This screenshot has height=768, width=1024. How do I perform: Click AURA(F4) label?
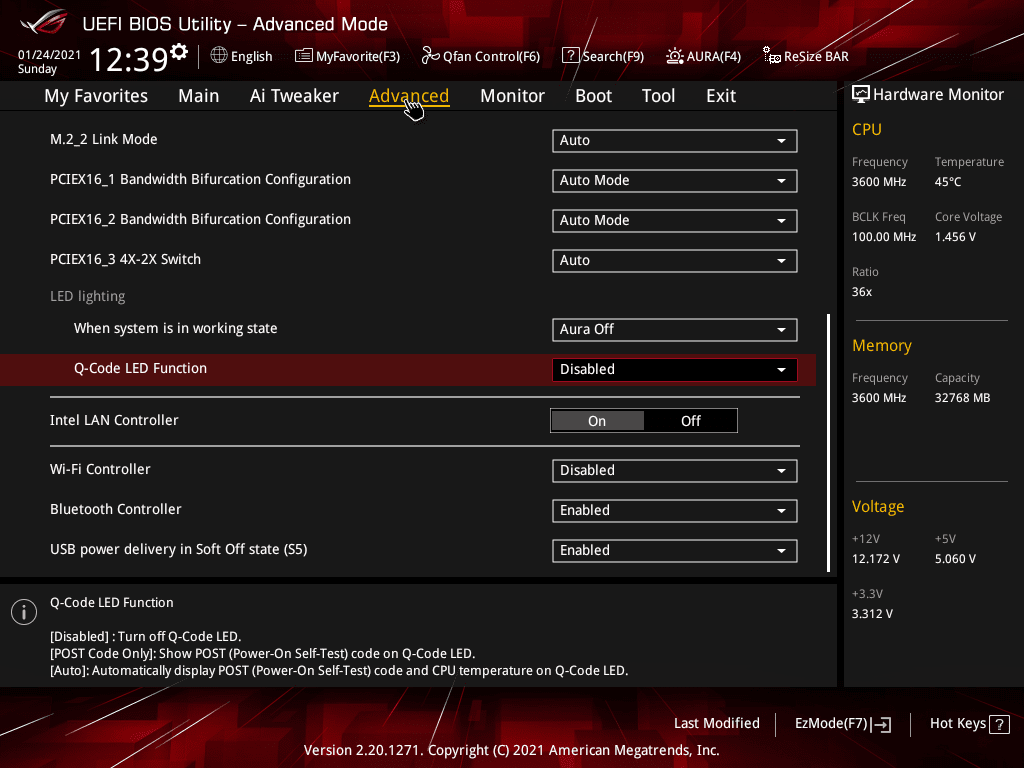point(713,56)
